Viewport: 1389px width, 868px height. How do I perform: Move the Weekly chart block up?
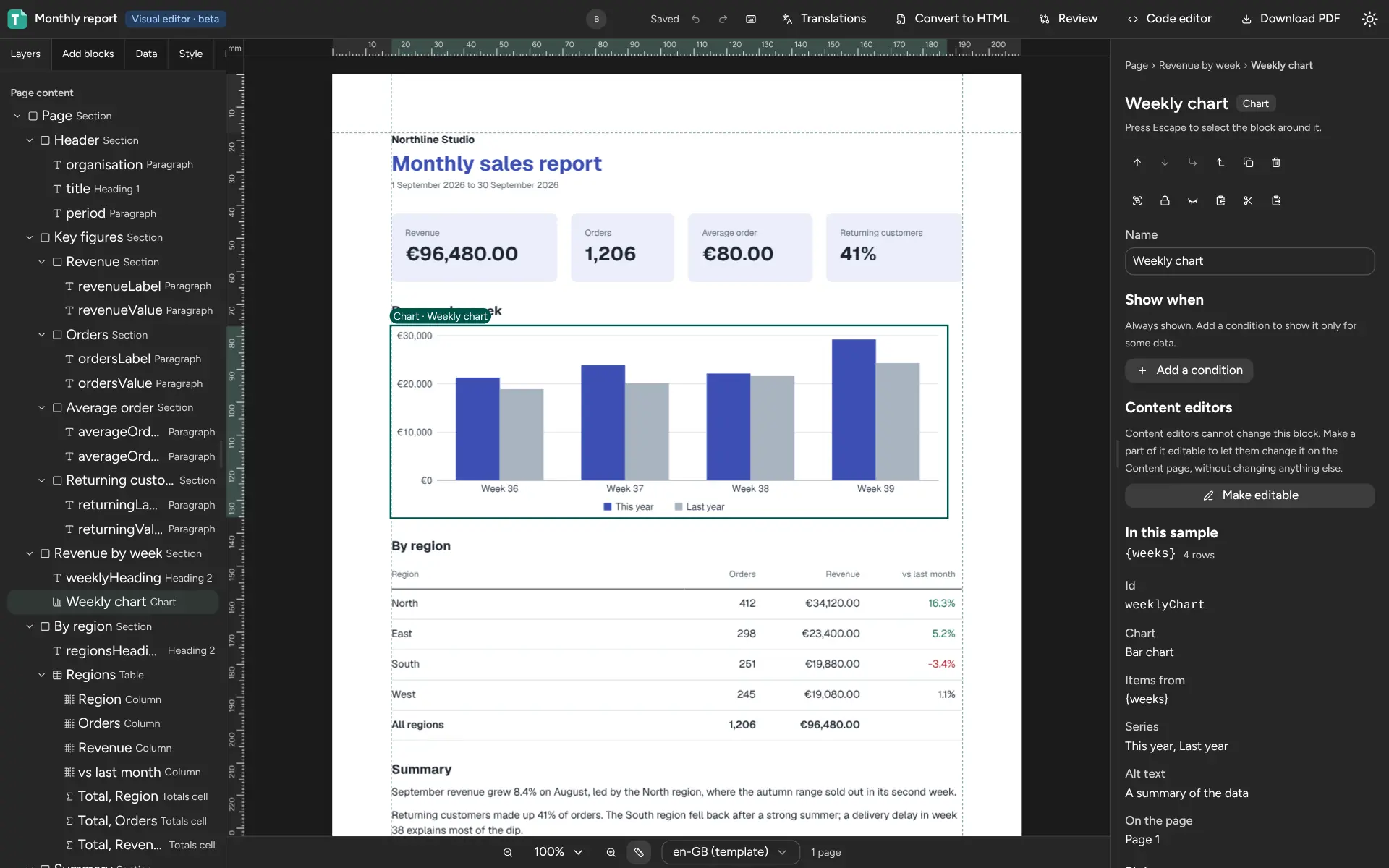click(x=1137, y=163)
